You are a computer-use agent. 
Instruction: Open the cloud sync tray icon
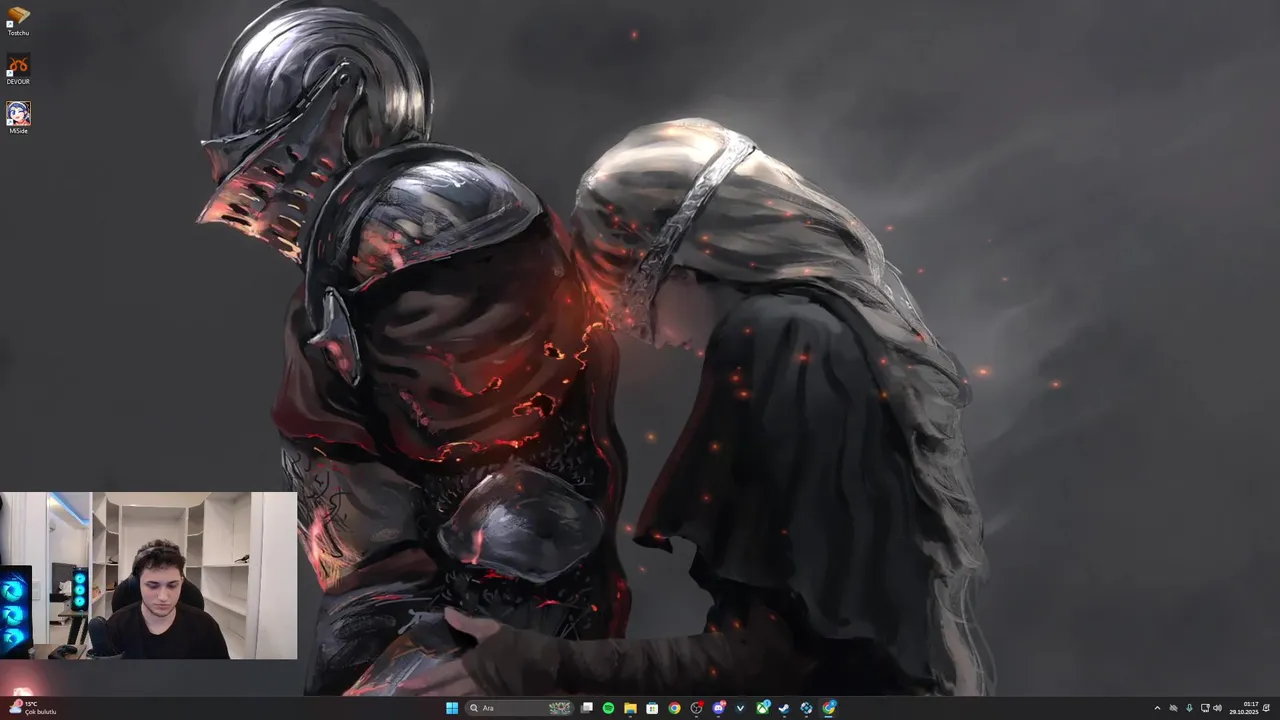(x=1173, y=708)
